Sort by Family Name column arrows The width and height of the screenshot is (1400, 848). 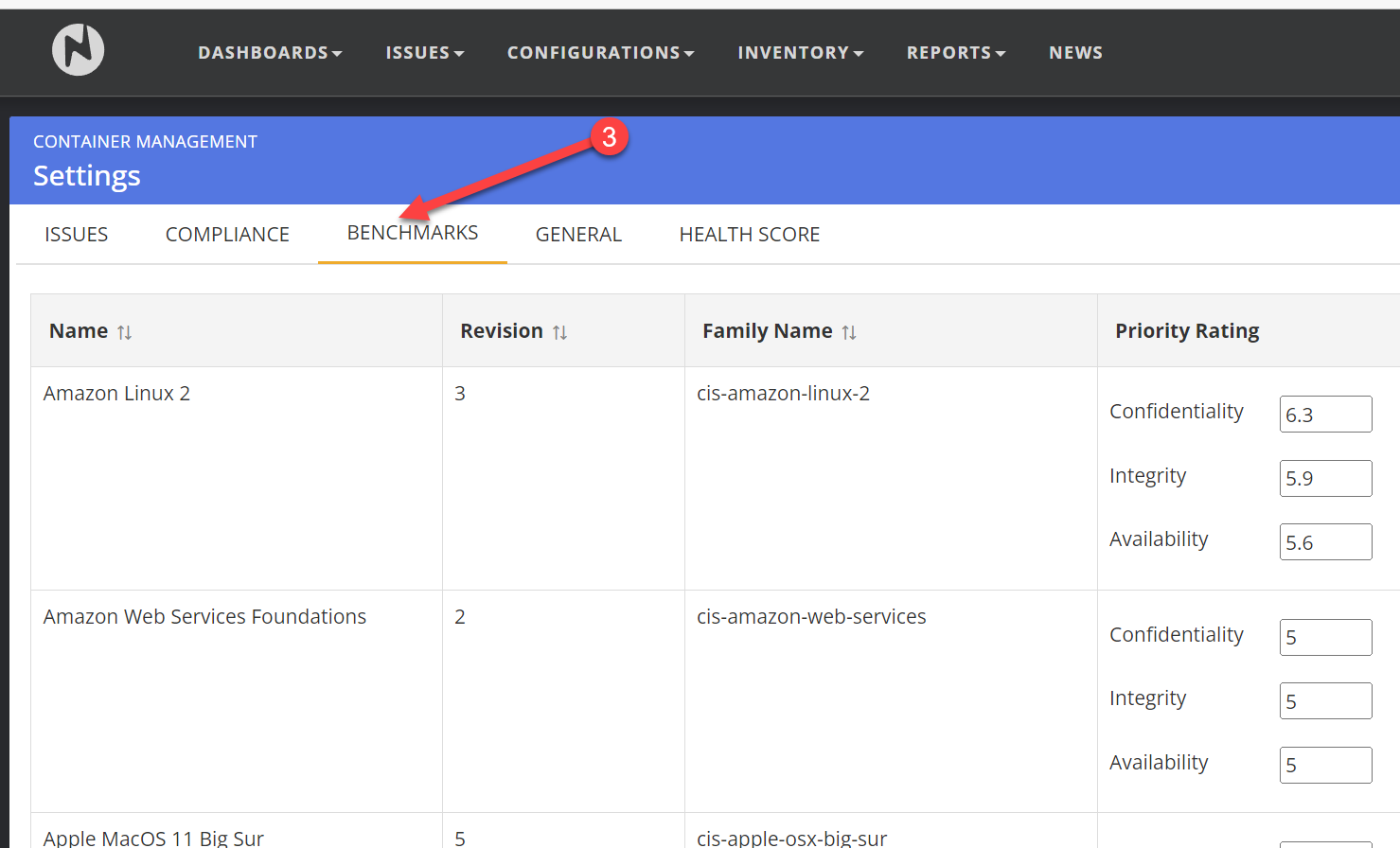coord(849,332)
